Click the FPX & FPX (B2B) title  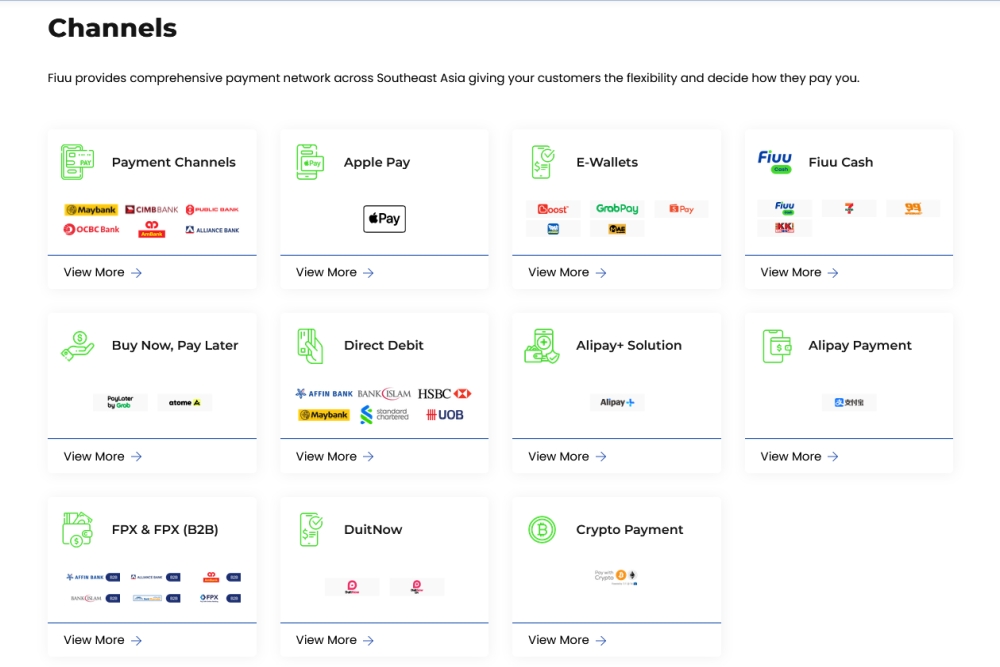coord(165,529)
